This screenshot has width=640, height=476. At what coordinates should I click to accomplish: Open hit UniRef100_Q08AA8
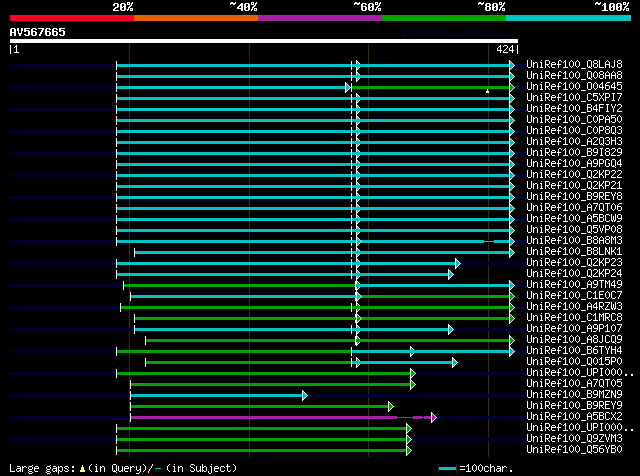click(x=574, y=75)
